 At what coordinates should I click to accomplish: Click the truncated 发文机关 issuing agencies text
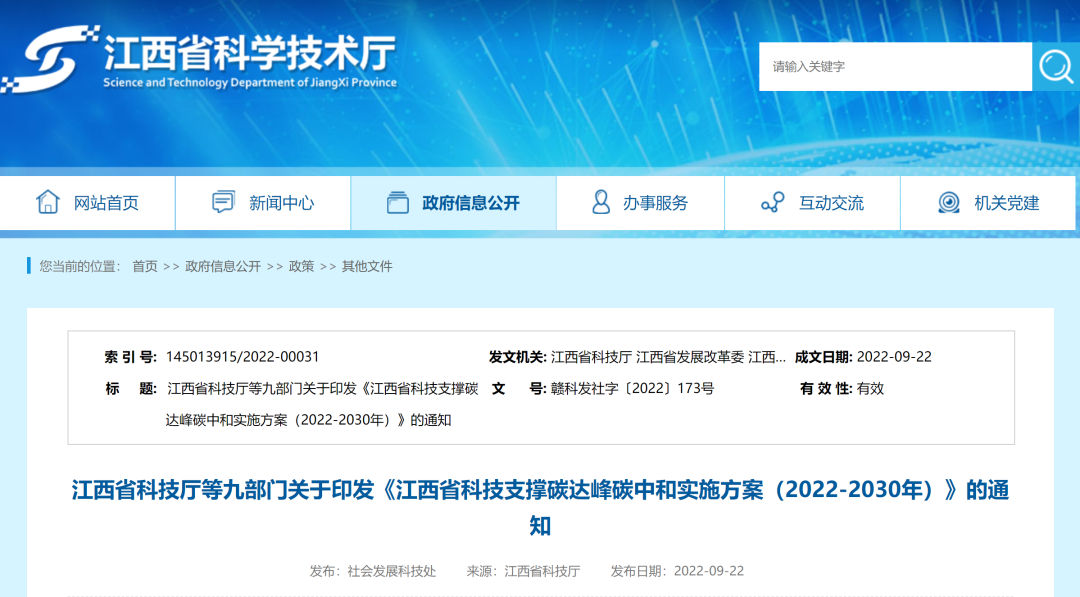(x=668, y=357)
